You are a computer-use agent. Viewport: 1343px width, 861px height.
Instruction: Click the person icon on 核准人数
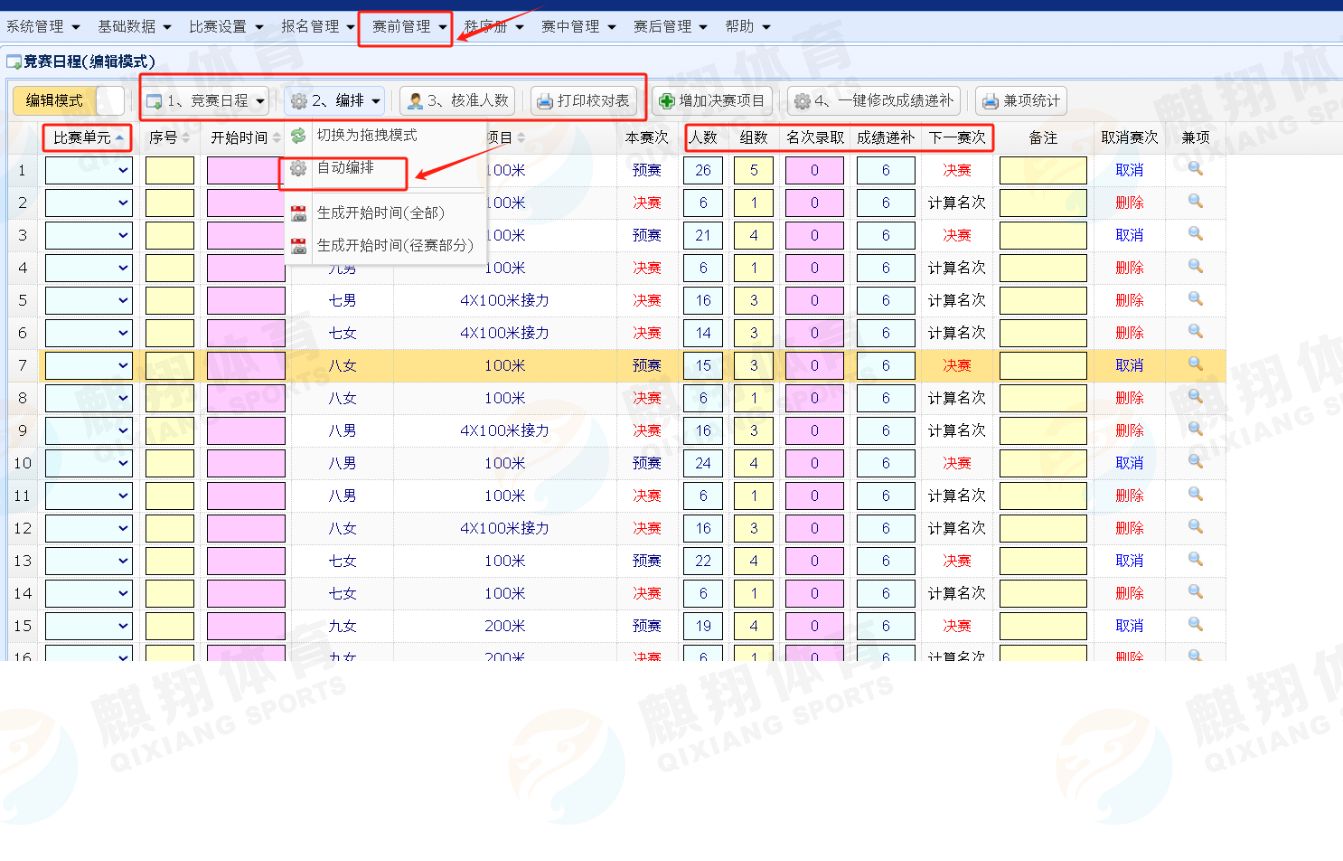coord(415,101)
